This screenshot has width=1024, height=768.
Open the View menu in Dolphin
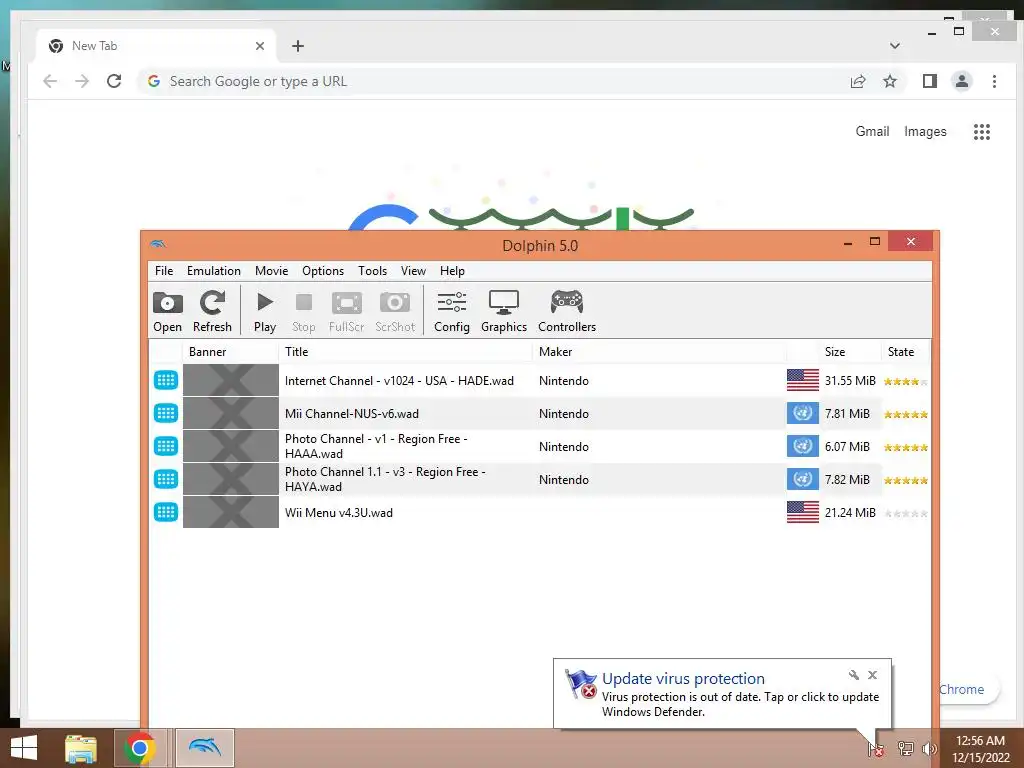click(413, 271)
